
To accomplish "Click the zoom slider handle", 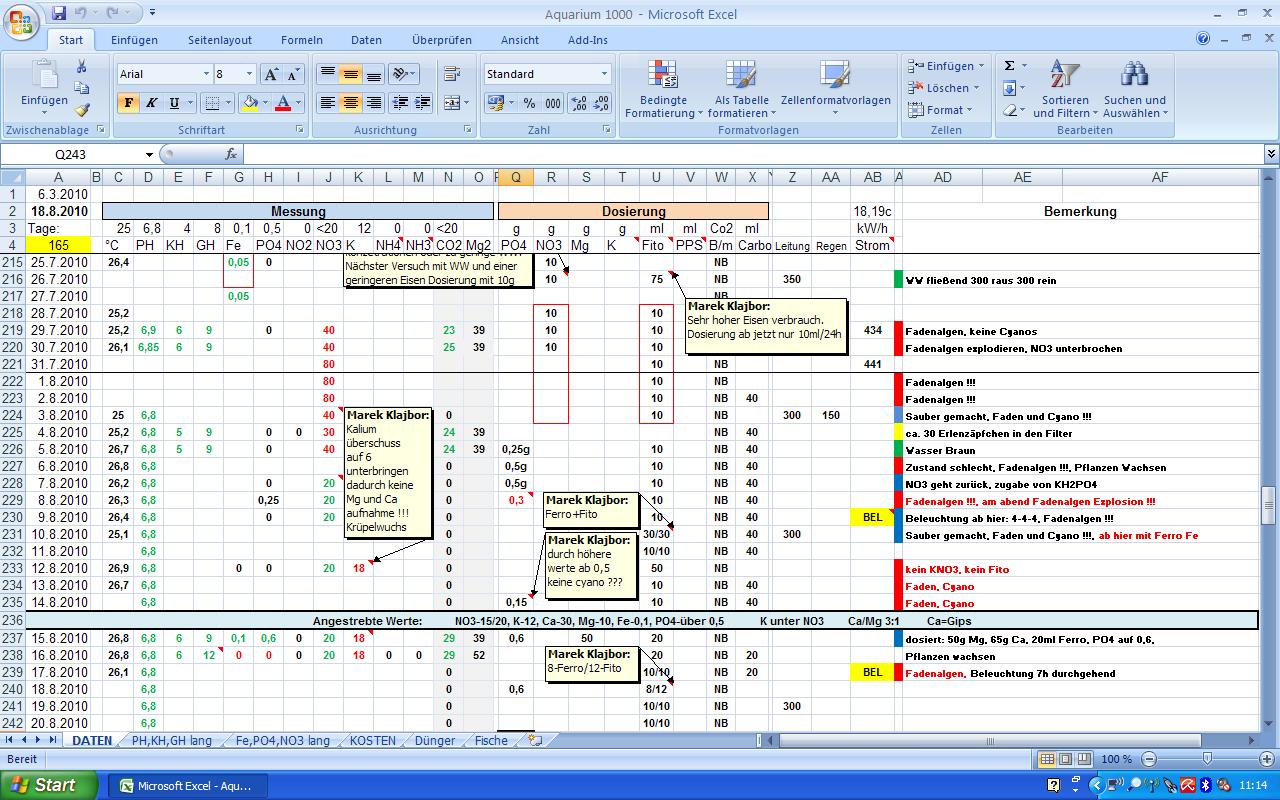I will [1207, 759].
